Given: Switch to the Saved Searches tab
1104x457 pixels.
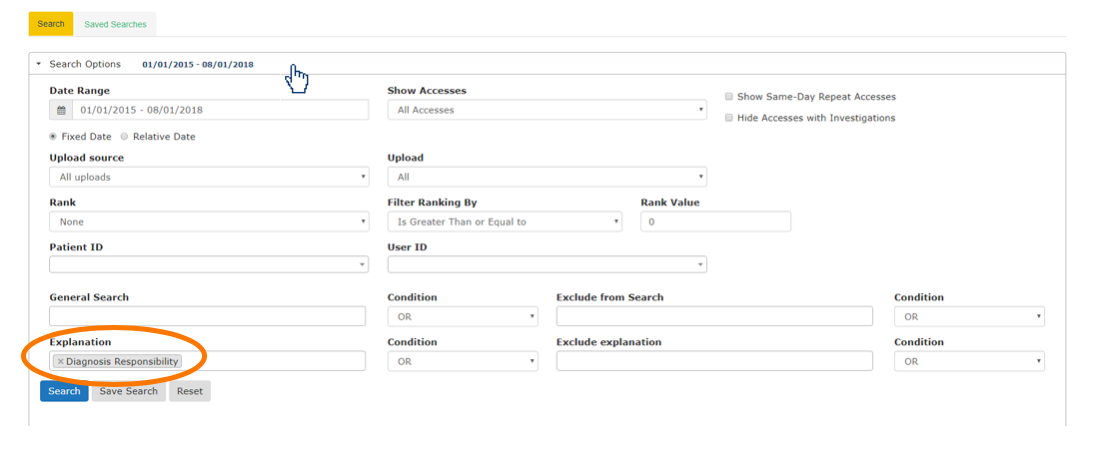Looking at the screenshot, I should click(x=115, y=24).
